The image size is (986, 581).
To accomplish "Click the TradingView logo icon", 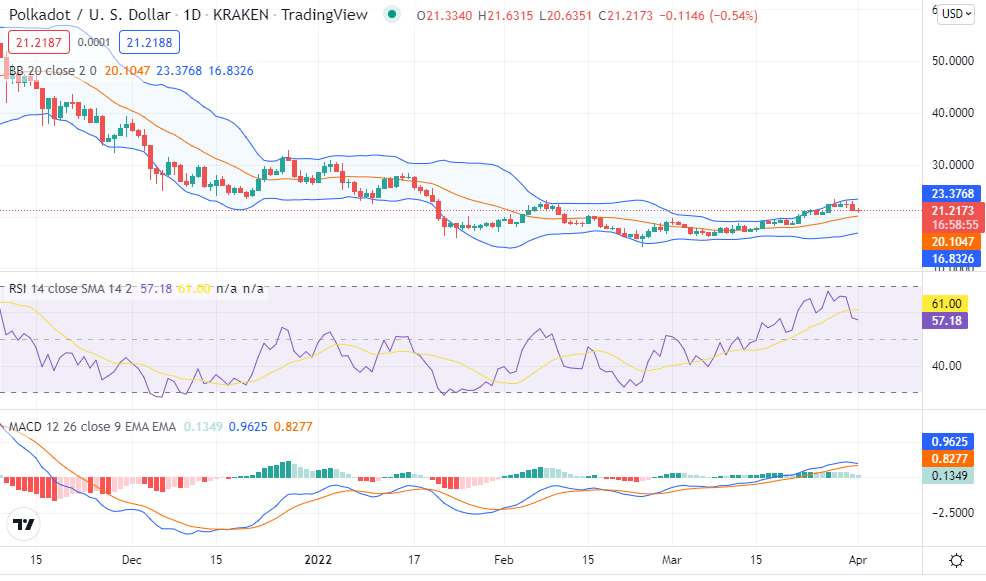I will point(24,524).
